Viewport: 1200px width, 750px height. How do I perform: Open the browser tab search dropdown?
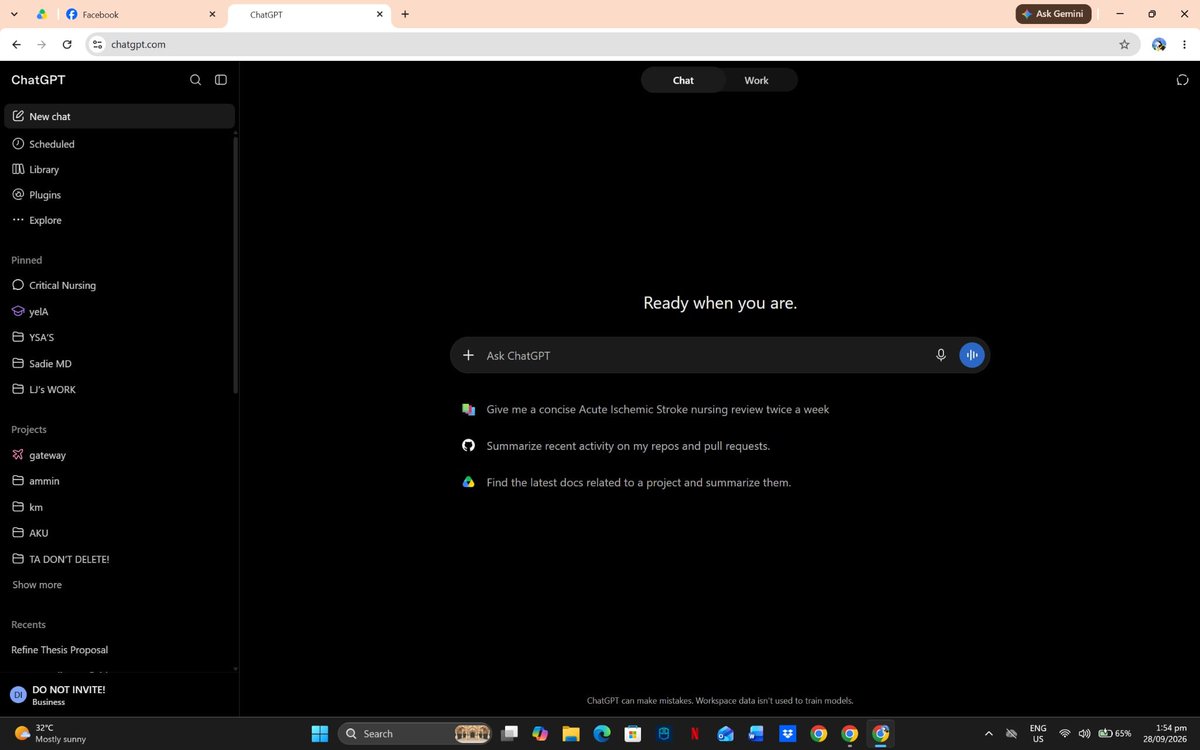14,14
